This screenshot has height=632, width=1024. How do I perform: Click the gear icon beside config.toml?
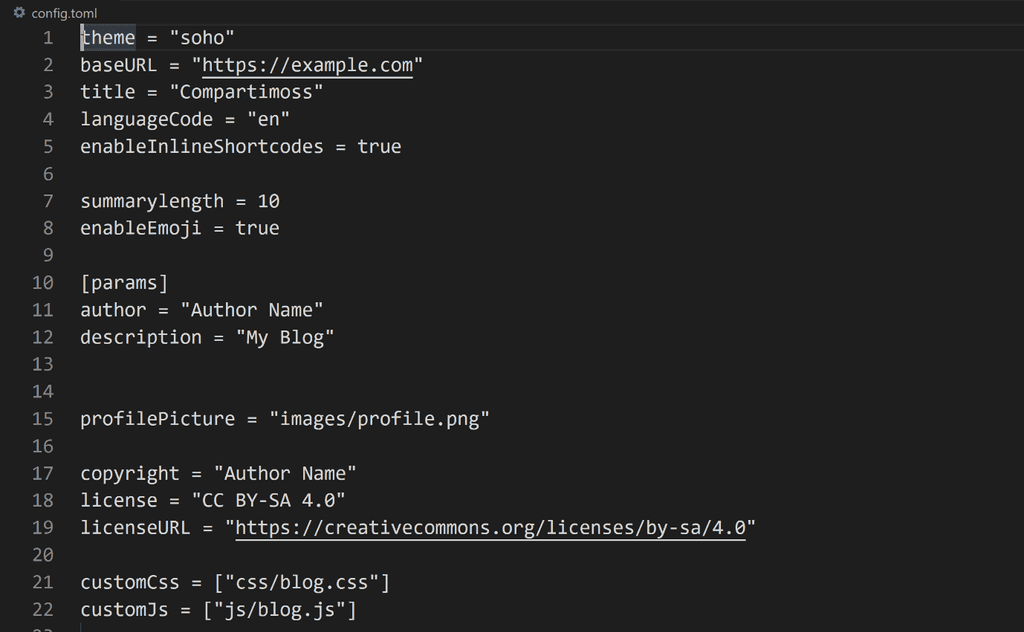pos(20,12)
